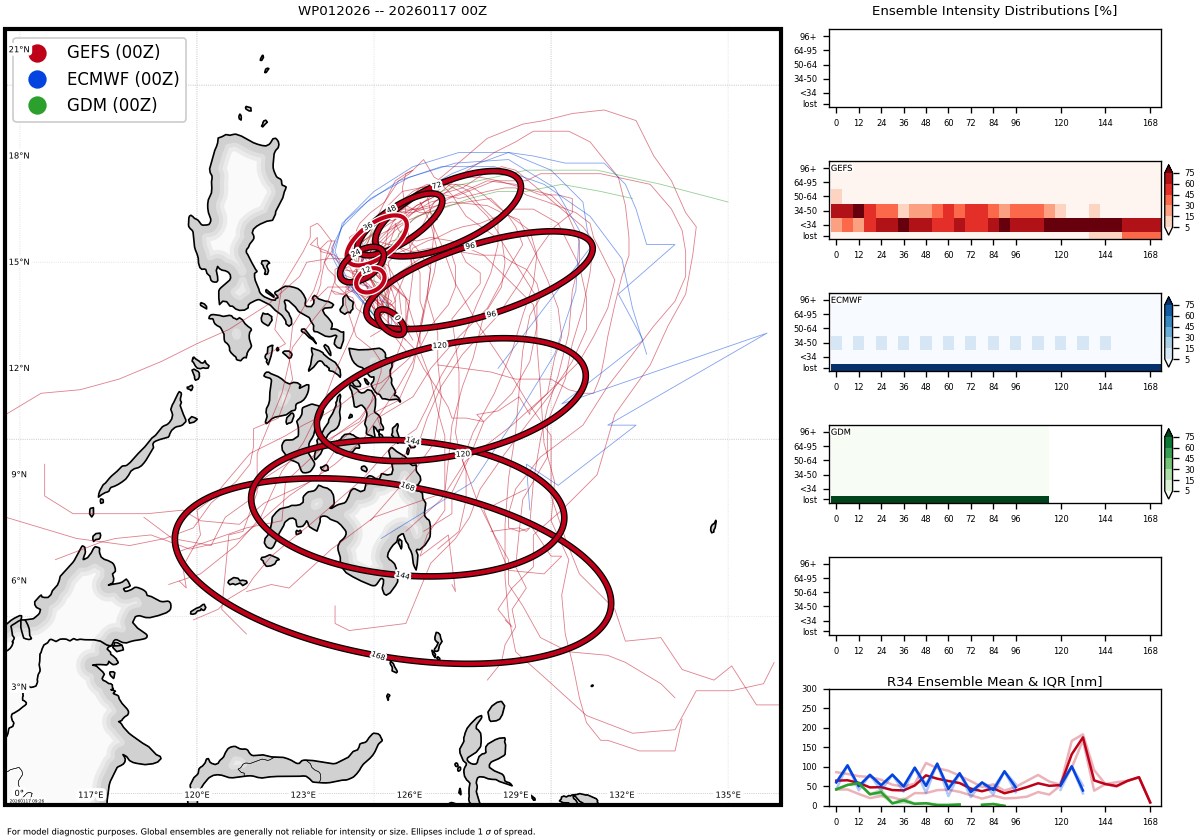Click the 36-hour ellipse label

[x=368, y=226]
